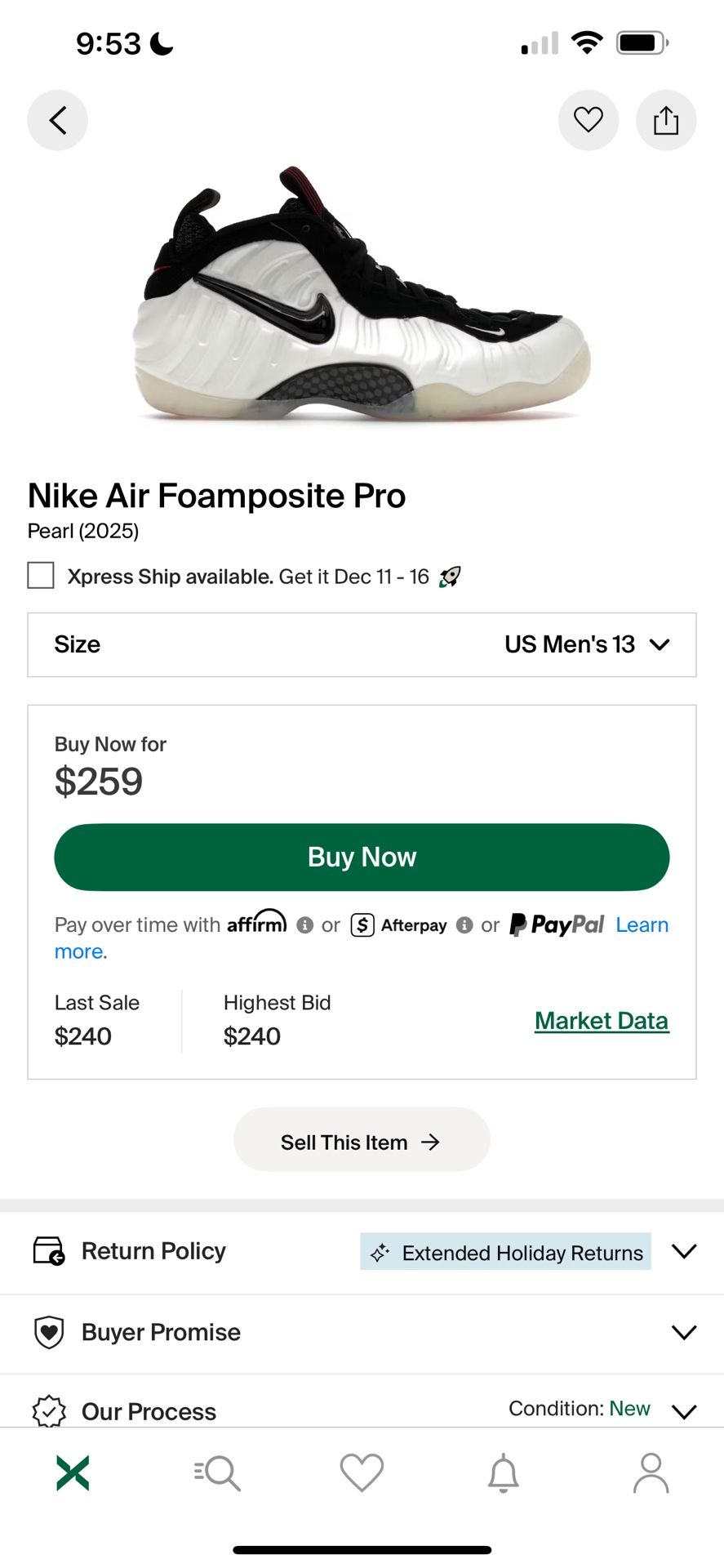
Task: Tap the Extended Holiday Returns badge
Action: pyautogui.click(x=505, y=1252)
